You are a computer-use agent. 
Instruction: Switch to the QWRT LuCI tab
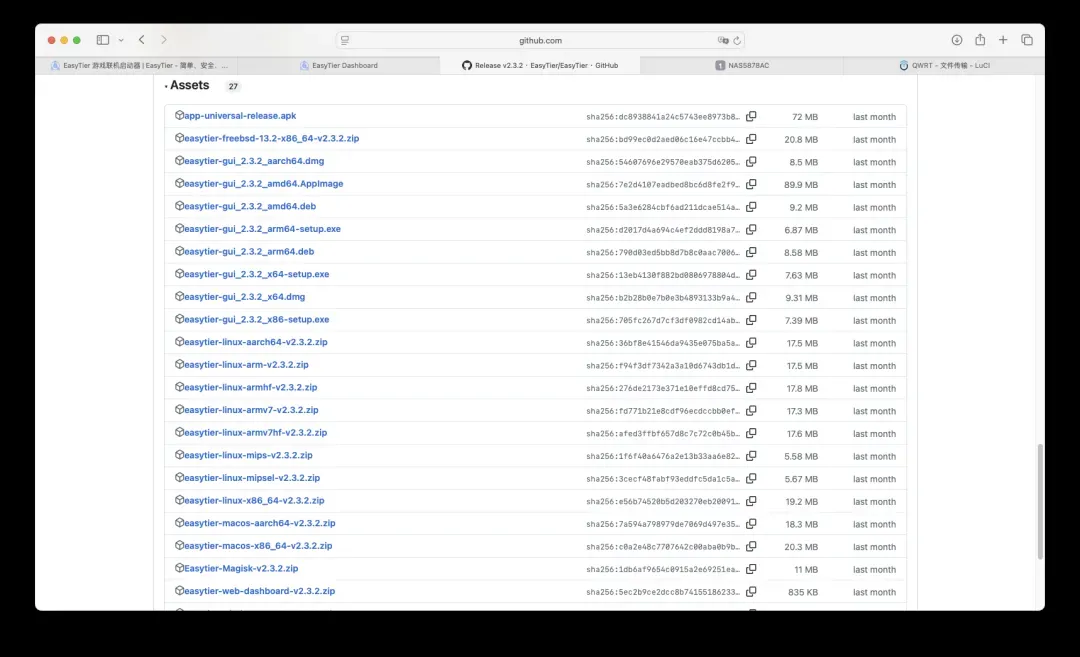pyautogui.click(x=943, y=66)
